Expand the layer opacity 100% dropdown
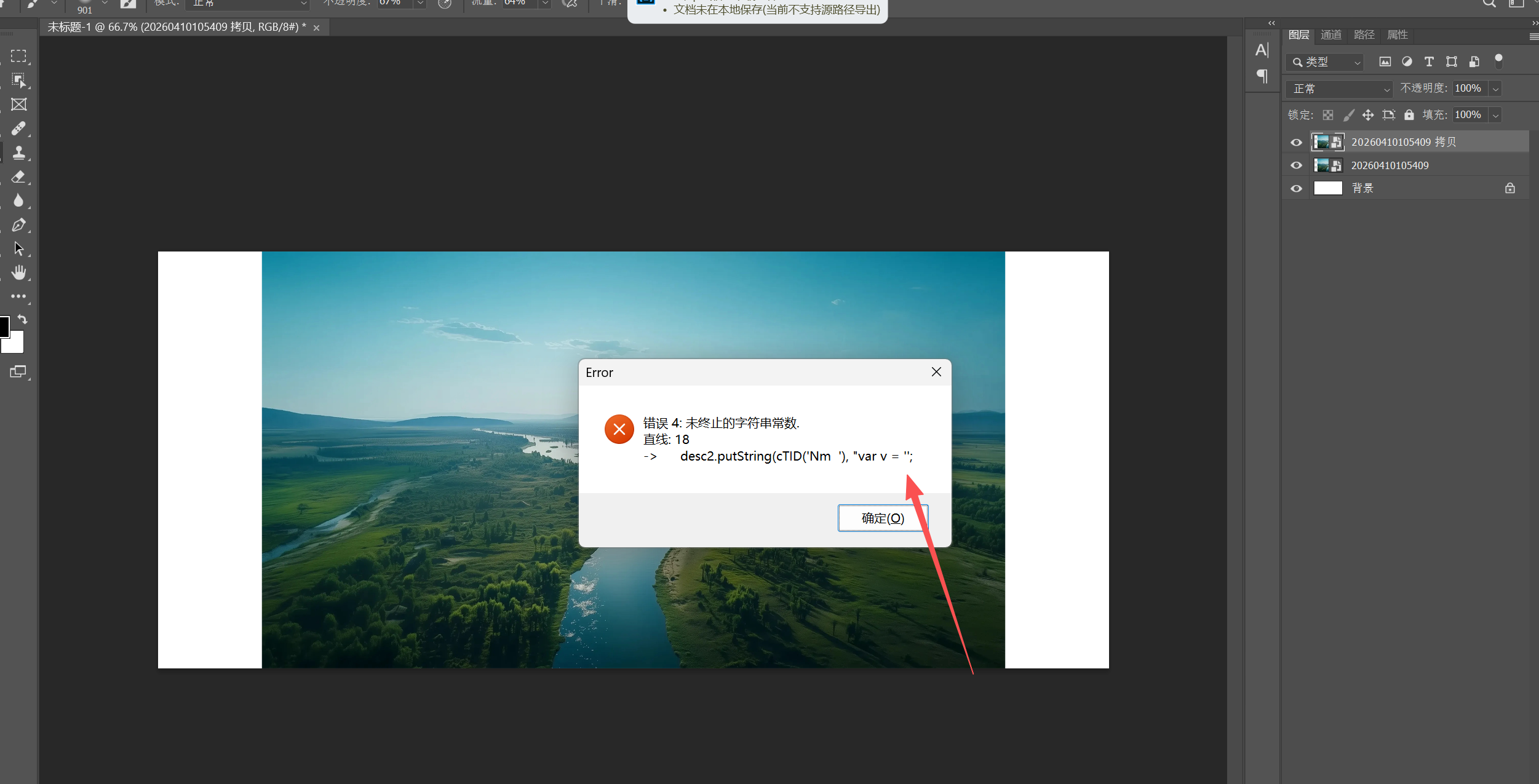This screenshot has height=784, width=1539. [x=1495, y=89]
